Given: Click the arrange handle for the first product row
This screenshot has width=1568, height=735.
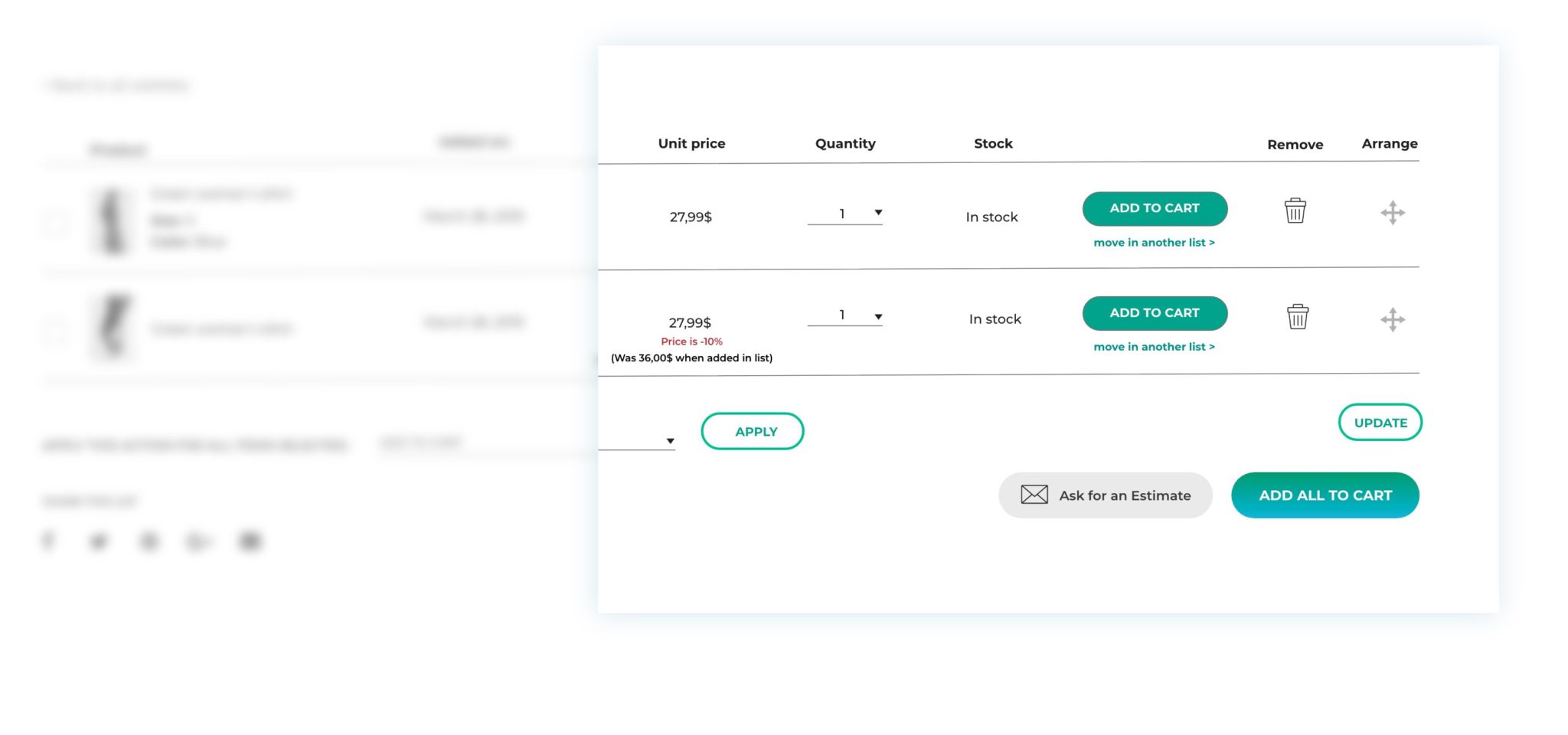Looking at the screenshot, I should click(1392, 214).
